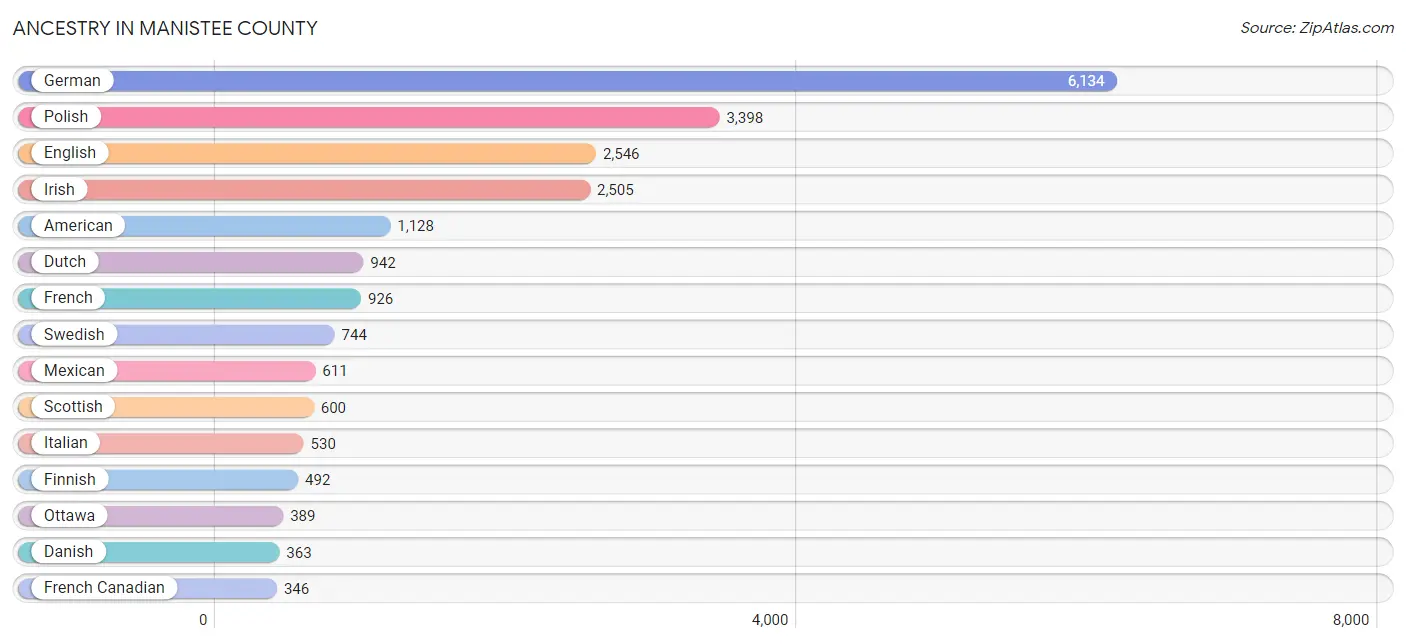The width and height of the screenshot is (1406, 644).
Task: Click the French ancestry label
Action: point(68,298)
